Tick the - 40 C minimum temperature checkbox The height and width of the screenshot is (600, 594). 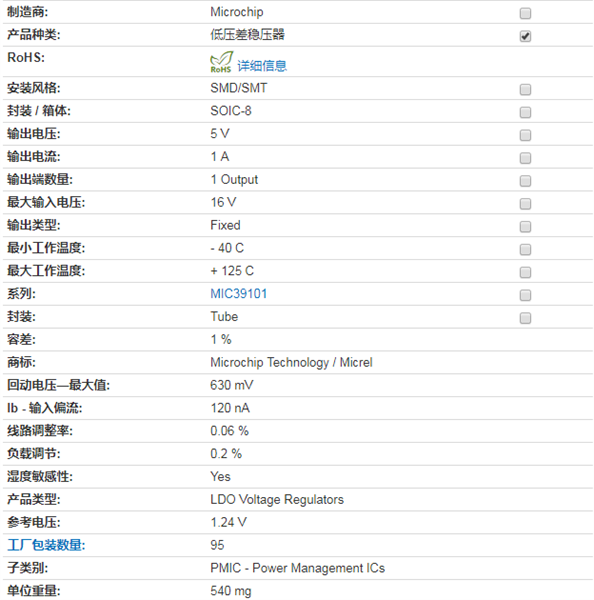(525, 249)
